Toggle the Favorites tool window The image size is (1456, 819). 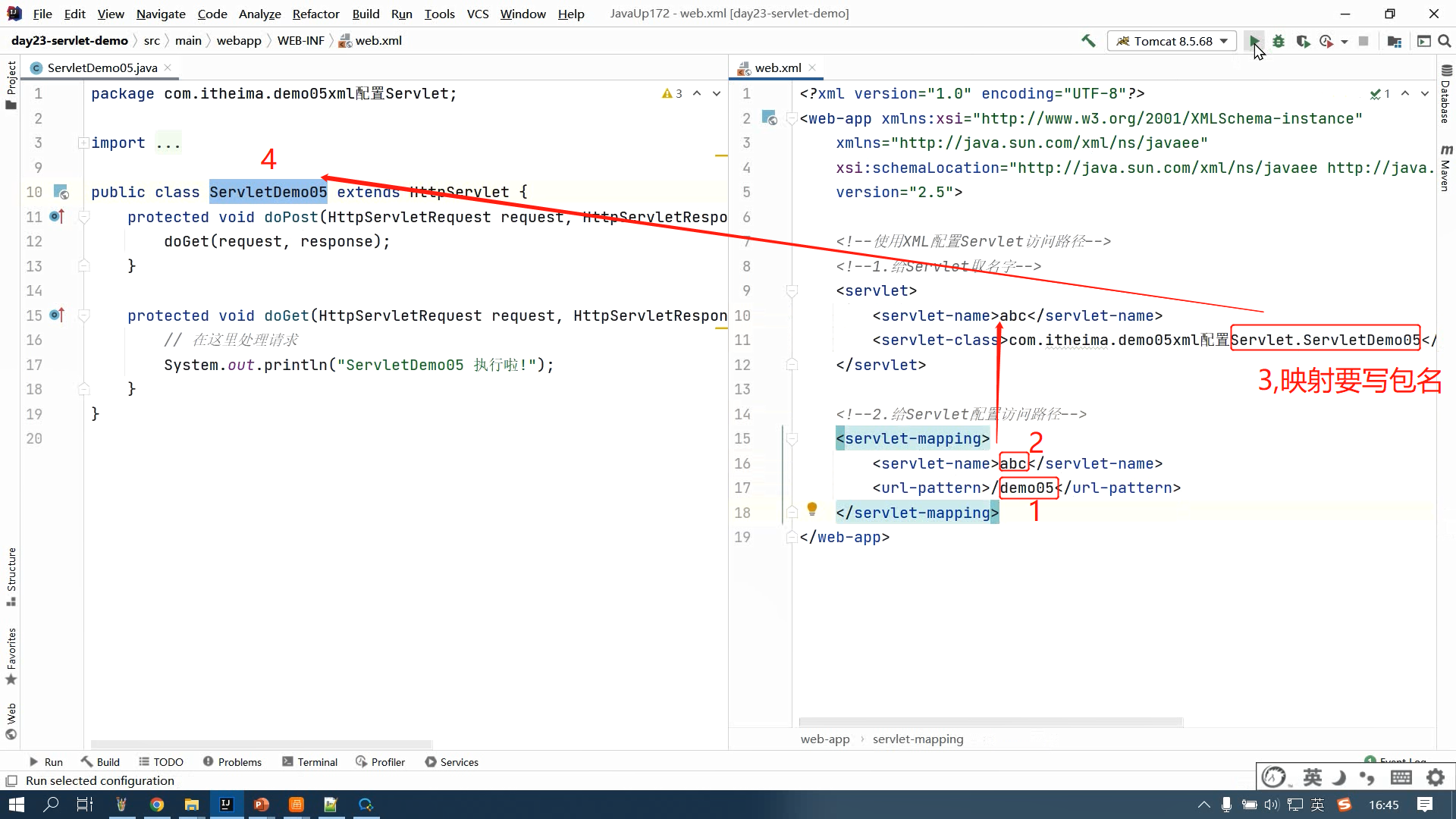pos(11,657)
